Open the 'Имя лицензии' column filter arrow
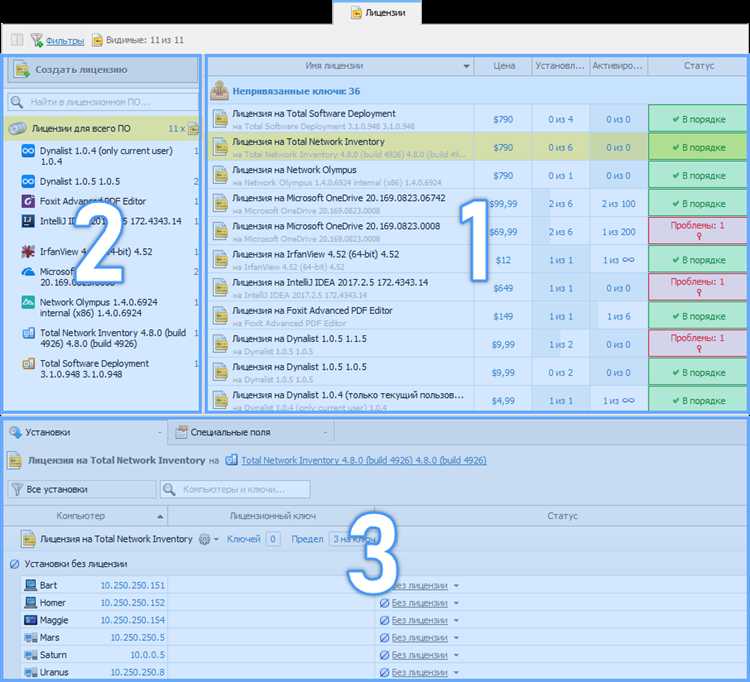Image resolution: width=750 pixels, height=682 pixels. click(467, 67)
